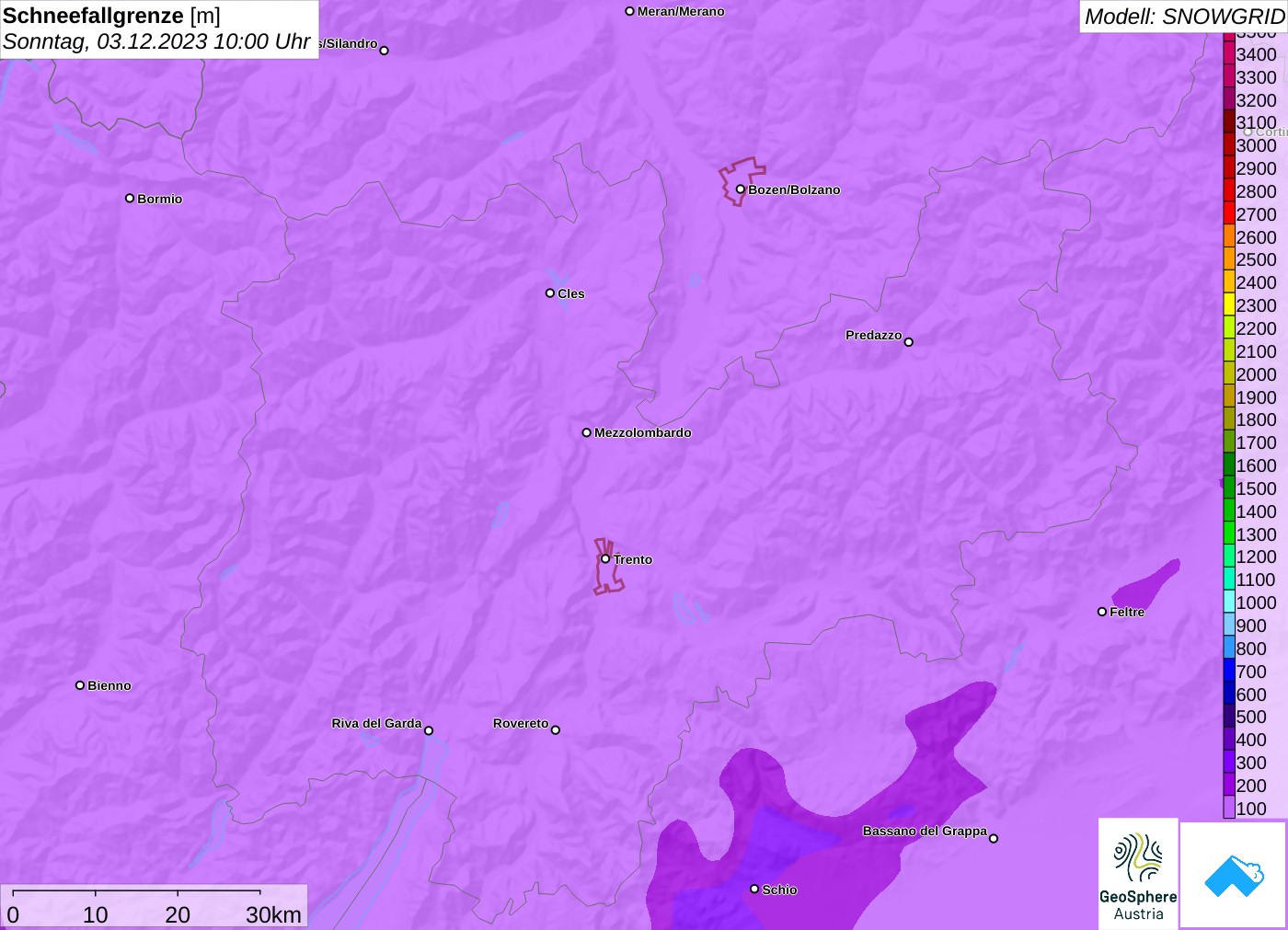Click the 2000 legend value
This screenshot has height=930, width=1288.
(x=1256, y=374)
